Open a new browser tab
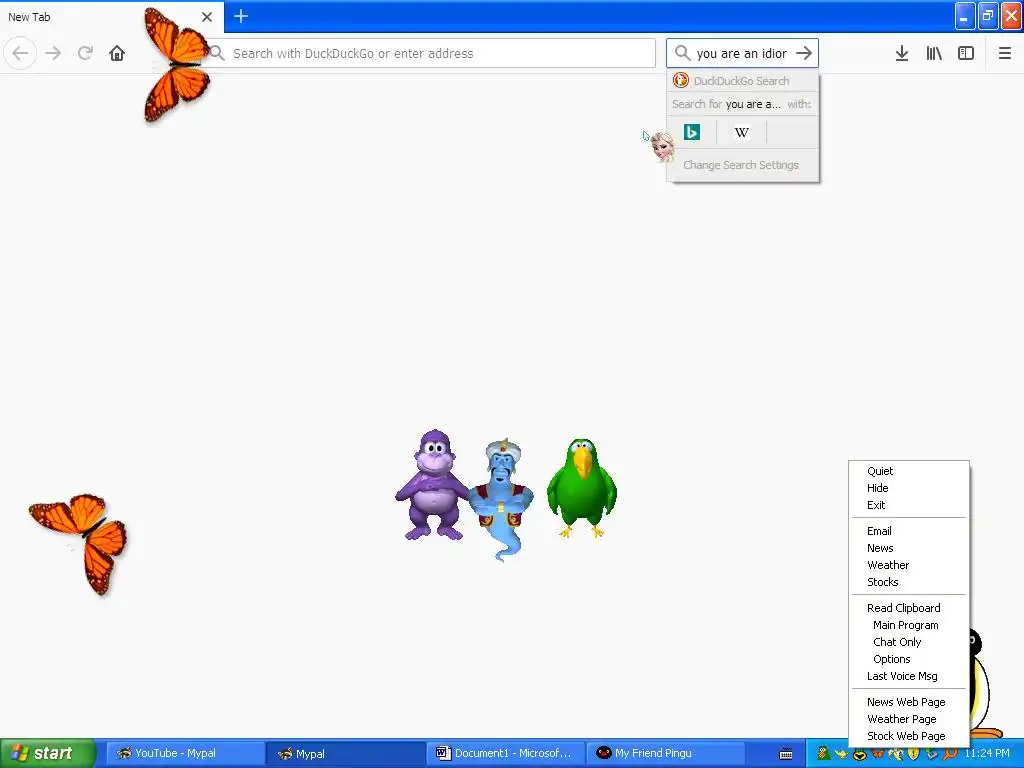 point(240,16)
